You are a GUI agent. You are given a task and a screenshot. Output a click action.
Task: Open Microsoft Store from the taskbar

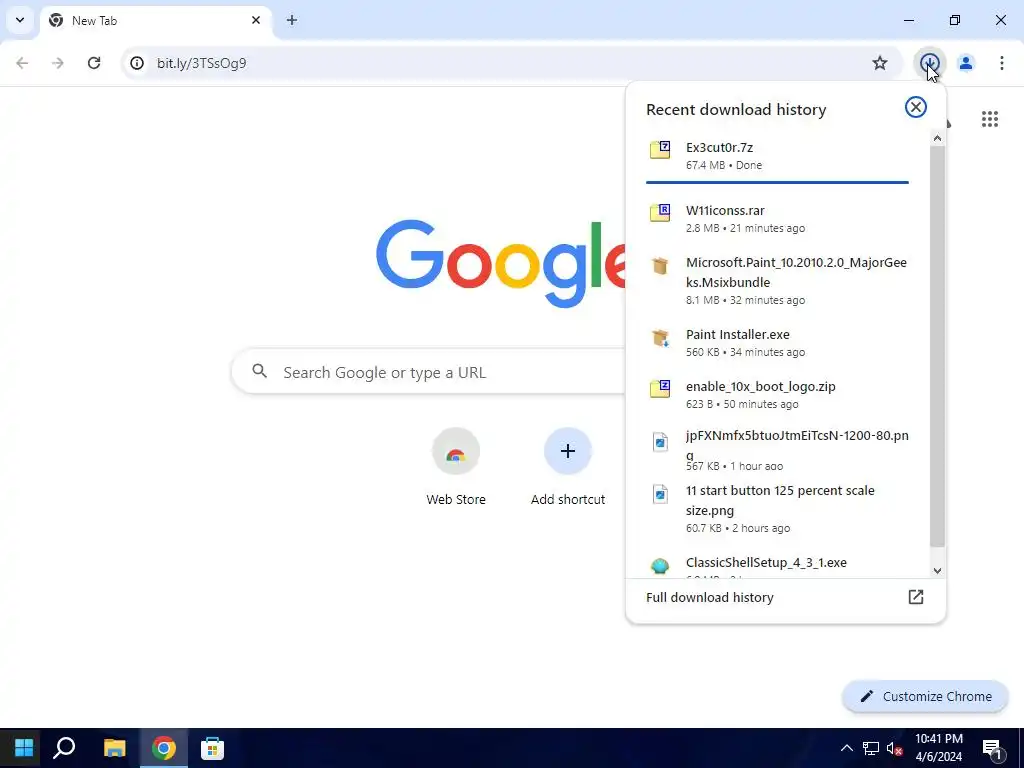pos(212,748)
